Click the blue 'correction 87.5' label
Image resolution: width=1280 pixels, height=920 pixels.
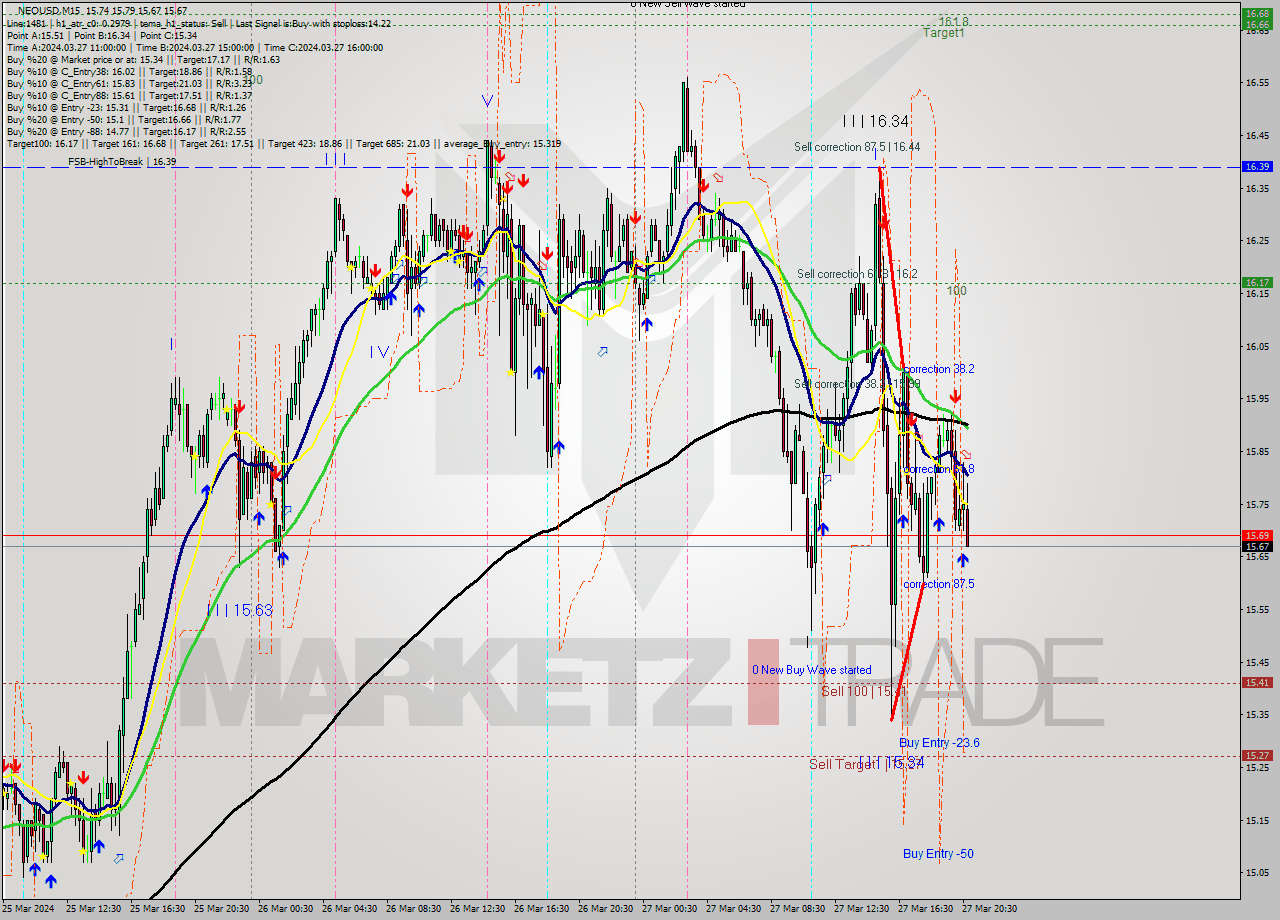(x=938, y=584)
